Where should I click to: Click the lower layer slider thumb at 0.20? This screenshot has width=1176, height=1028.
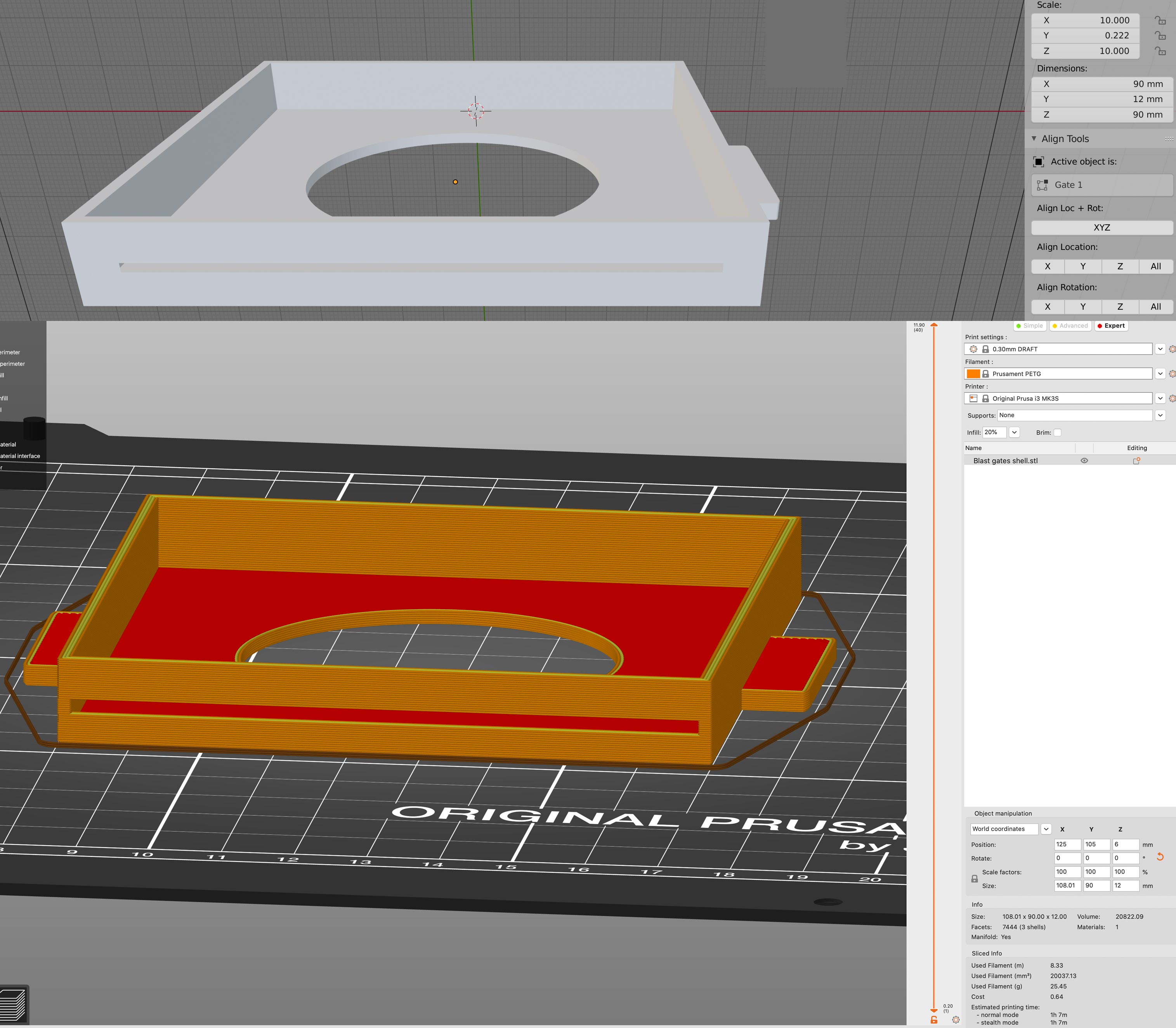[x=934, y=1010]
